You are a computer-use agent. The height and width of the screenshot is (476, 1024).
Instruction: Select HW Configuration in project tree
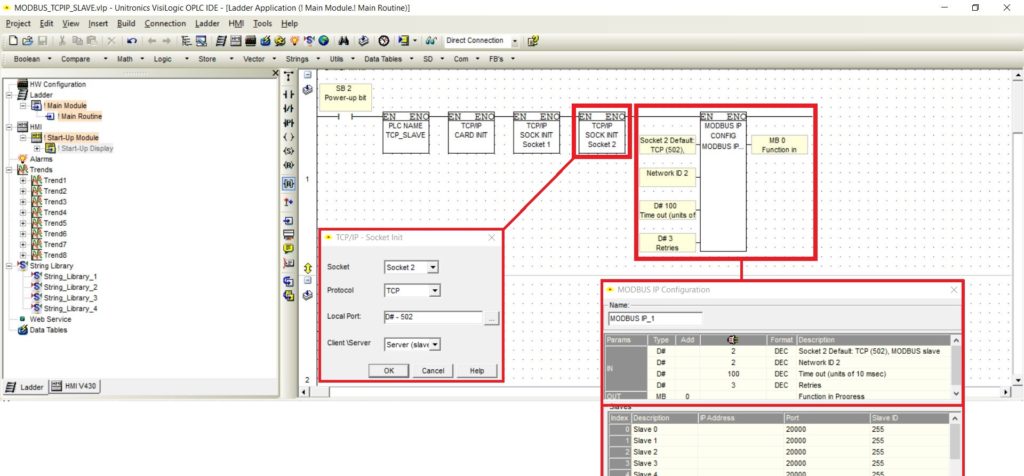(x=57, y=84)
